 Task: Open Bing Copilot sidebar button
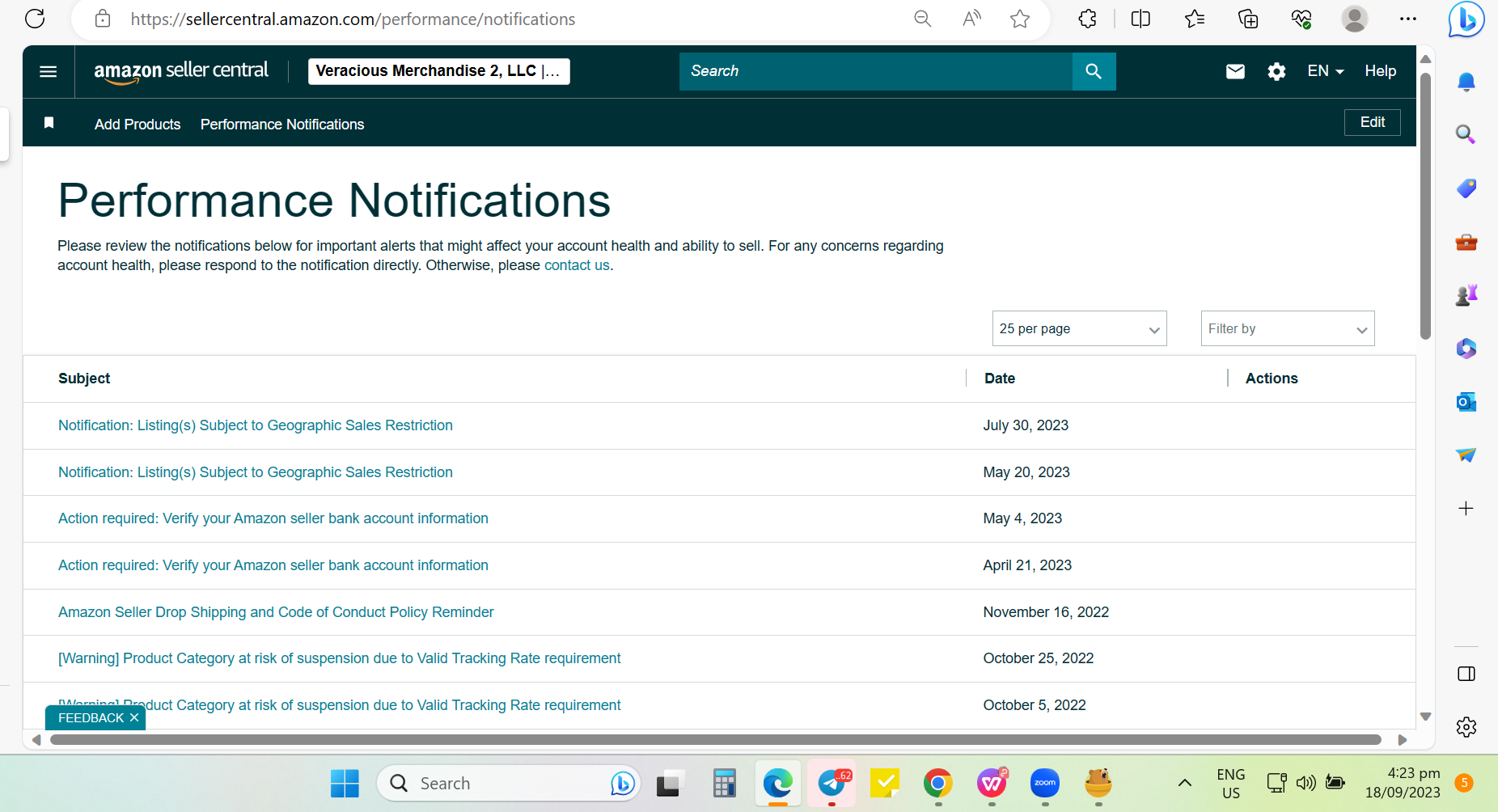[x=1466, y=19]
